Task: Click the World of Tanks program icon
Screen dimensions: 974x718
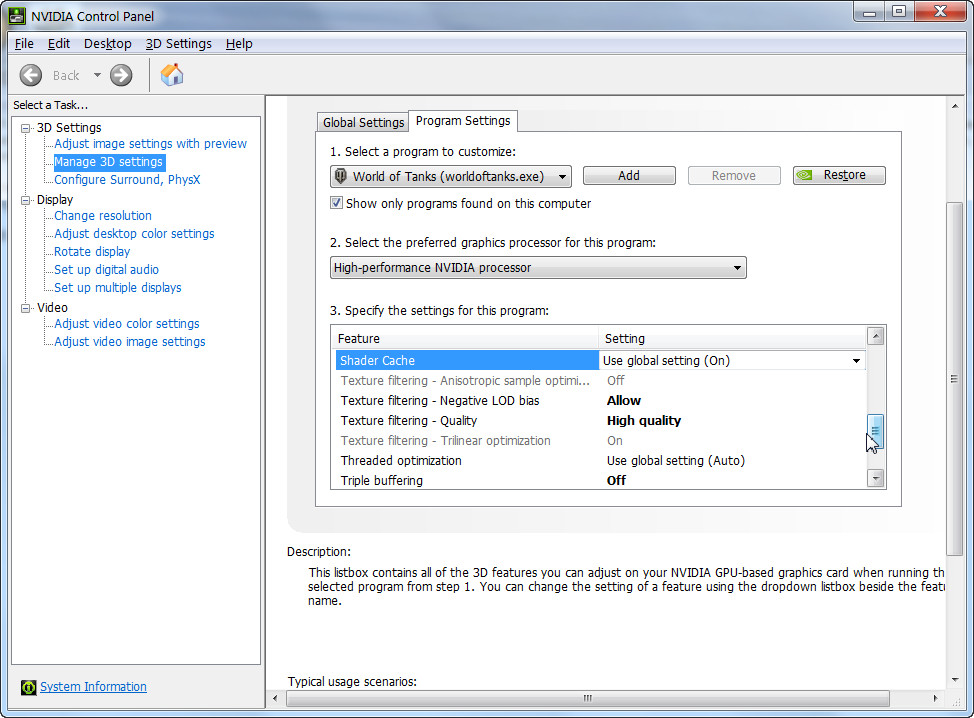Action: coord(340,176)
